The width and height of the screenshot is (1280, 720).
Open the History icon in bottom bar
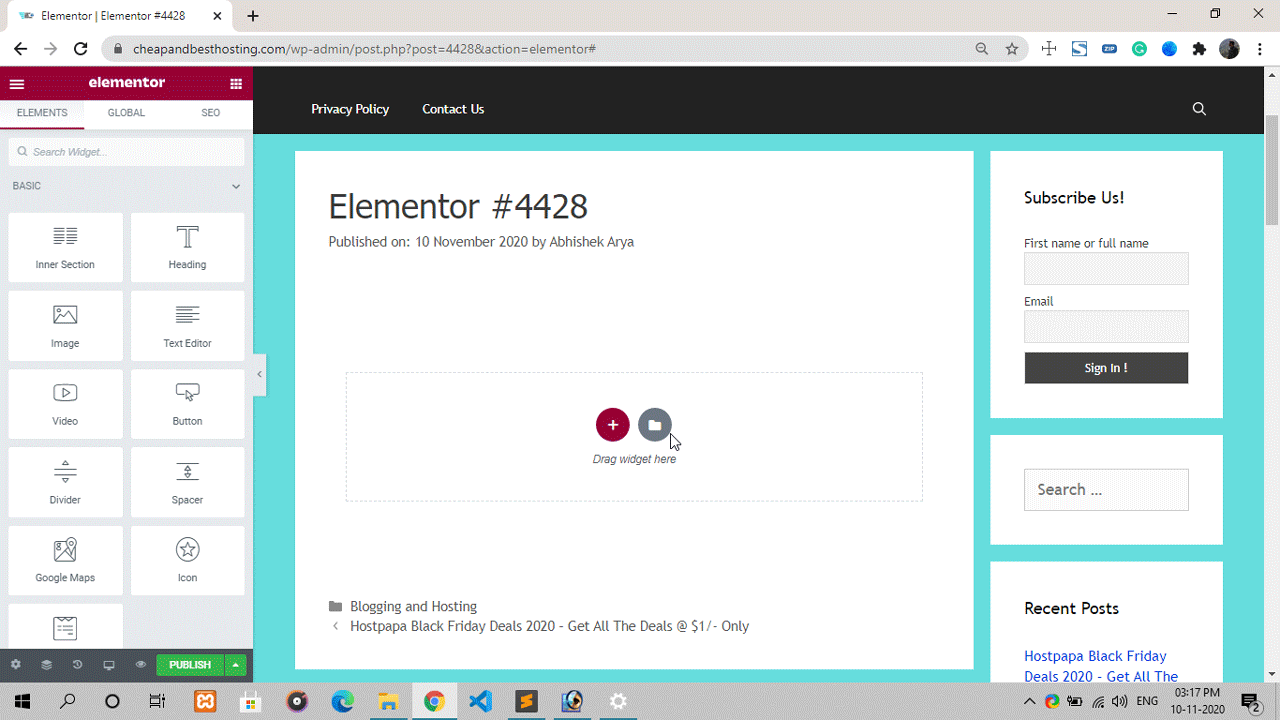(77, 665)
